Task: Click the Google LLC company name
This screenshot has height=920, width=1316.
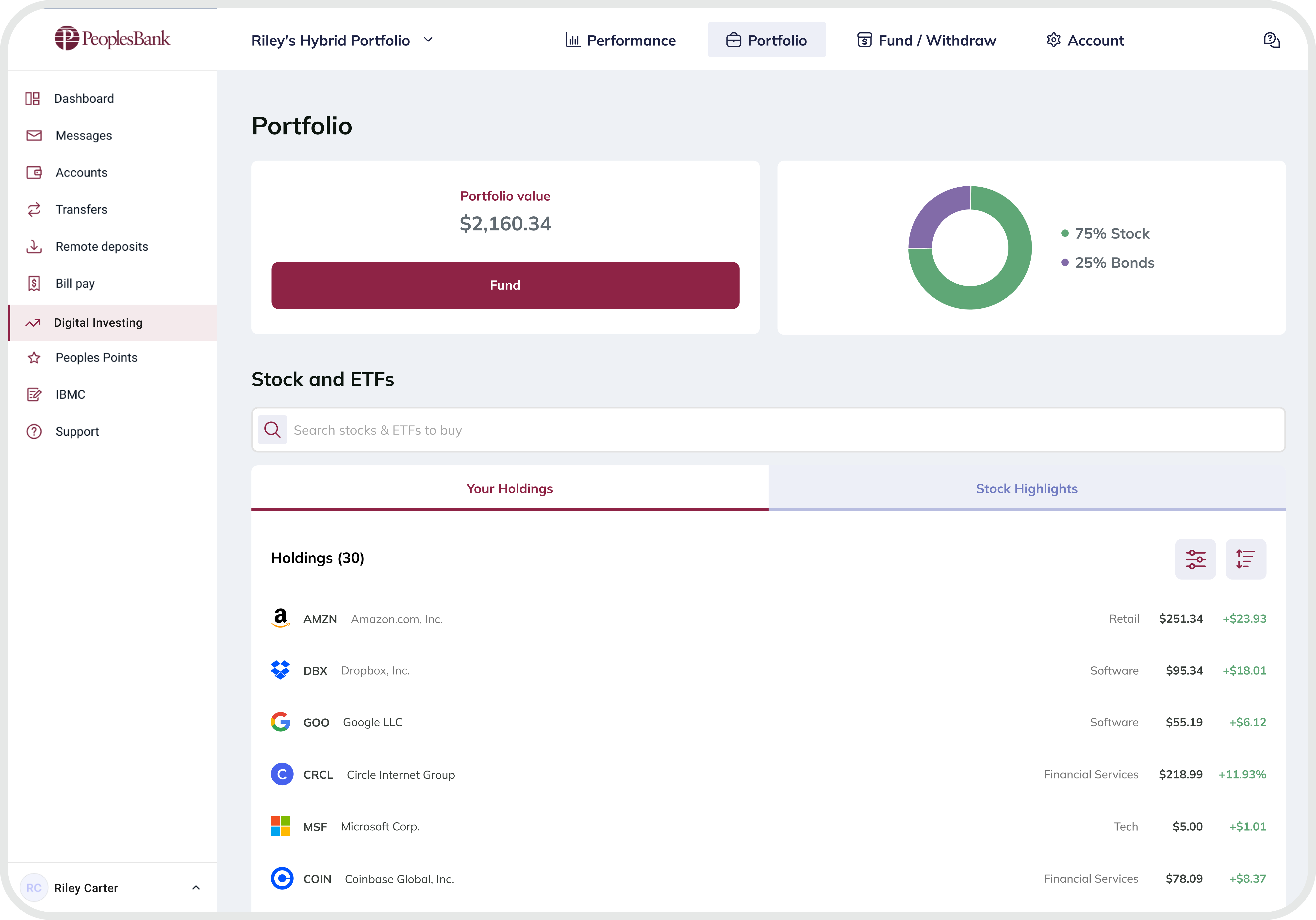Action: pos(373,722)
